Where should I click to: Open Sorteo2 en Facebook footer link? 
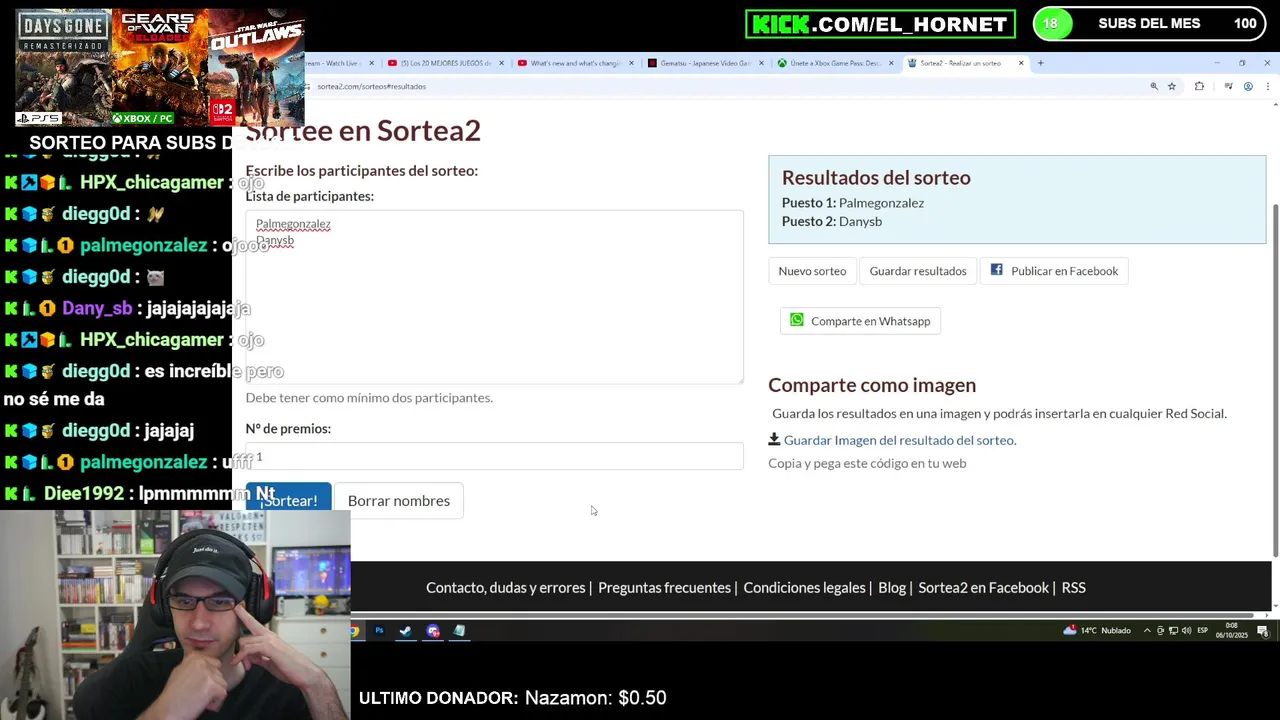pos(983,588)
